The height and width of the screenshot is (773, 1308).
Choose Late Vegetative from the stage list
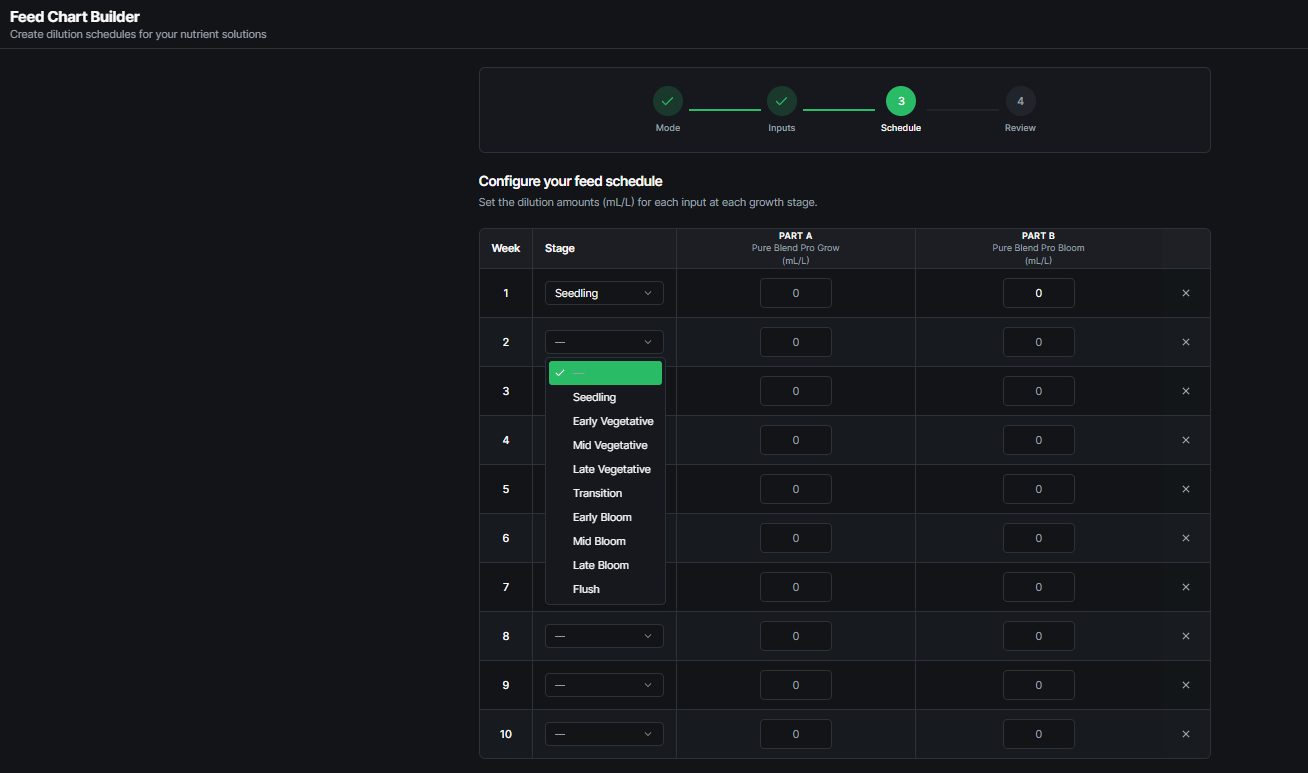pos(605,469)
